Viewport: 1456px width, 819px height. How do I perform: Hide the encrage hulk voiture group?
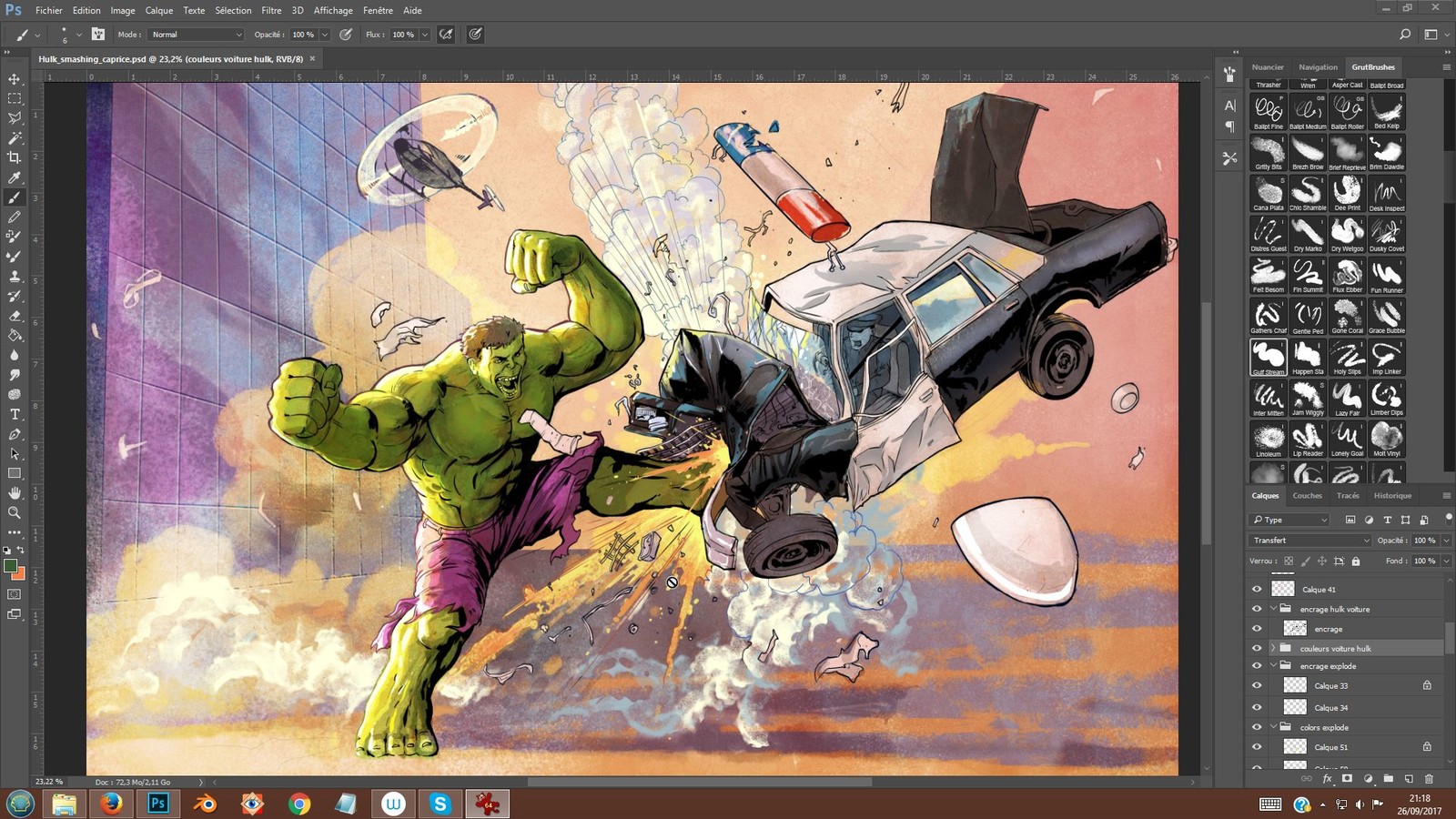click(1257, 609)
